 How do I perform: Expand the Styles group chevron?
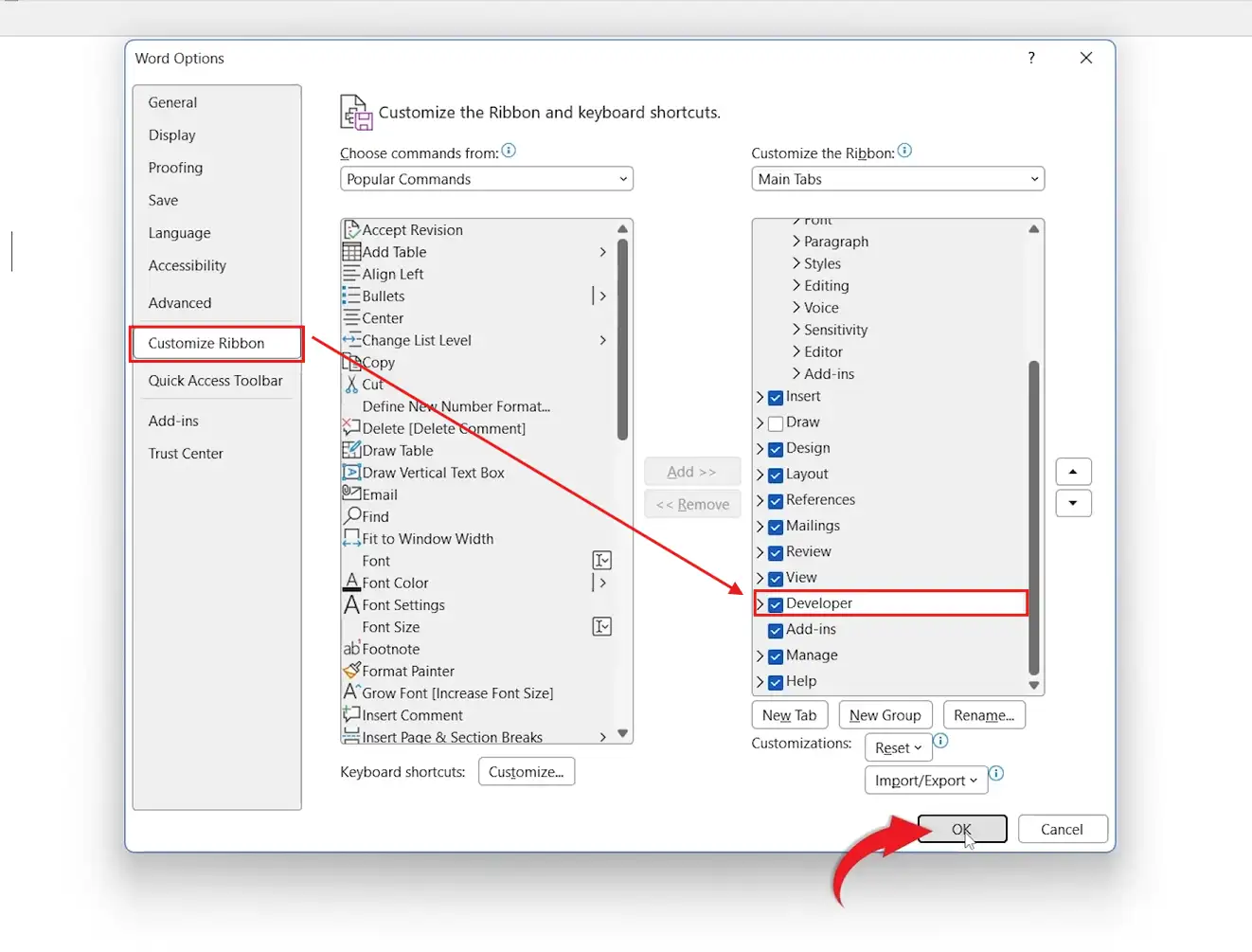pyautogui.click(x=796, y=263)
